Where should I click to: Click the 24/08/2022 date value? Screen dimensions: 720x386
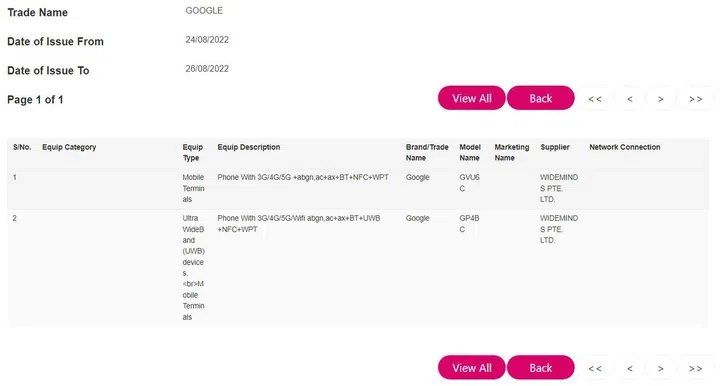click(x=207, y=39)
